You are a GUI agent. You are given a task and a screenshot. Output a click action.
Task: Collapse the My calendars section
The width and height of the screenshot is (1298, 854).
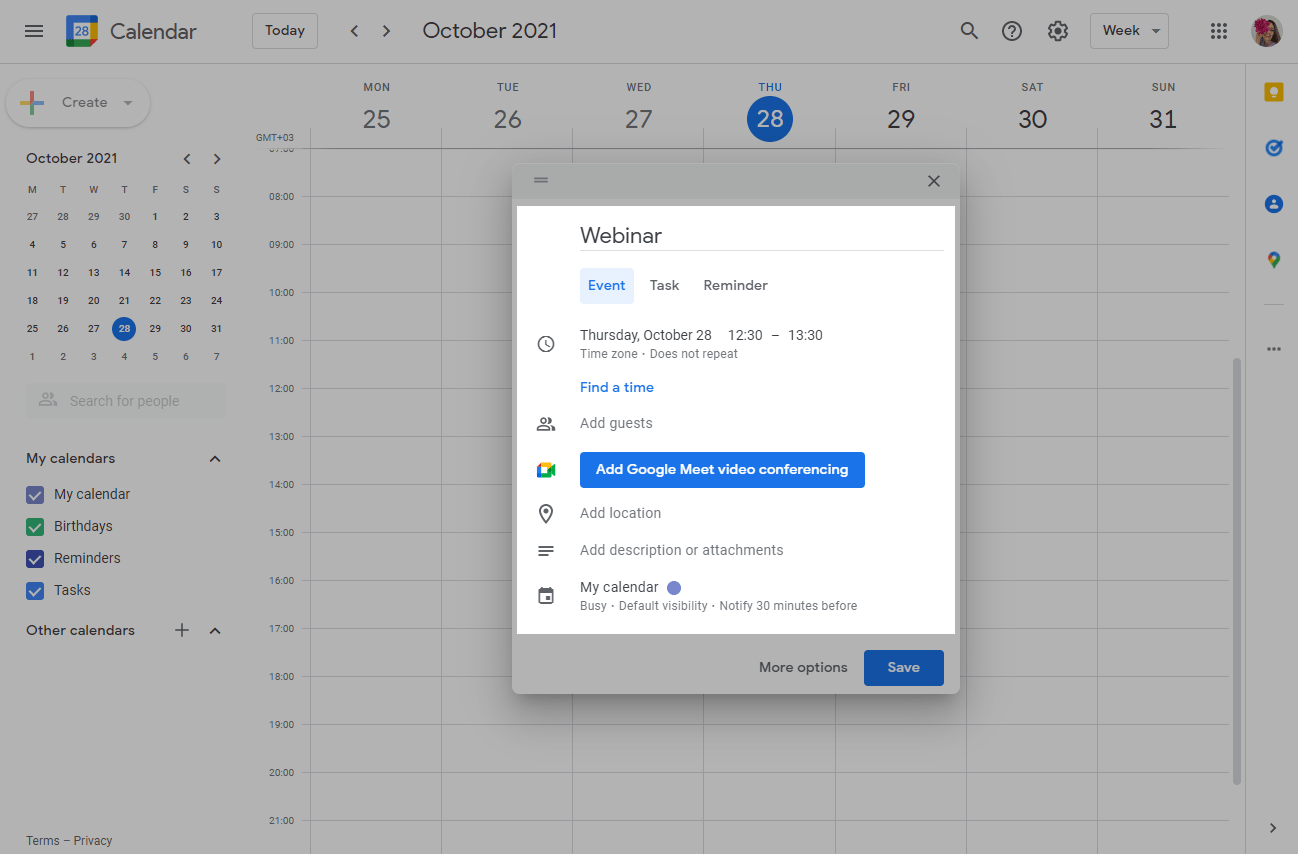click(x=214, y=458)
